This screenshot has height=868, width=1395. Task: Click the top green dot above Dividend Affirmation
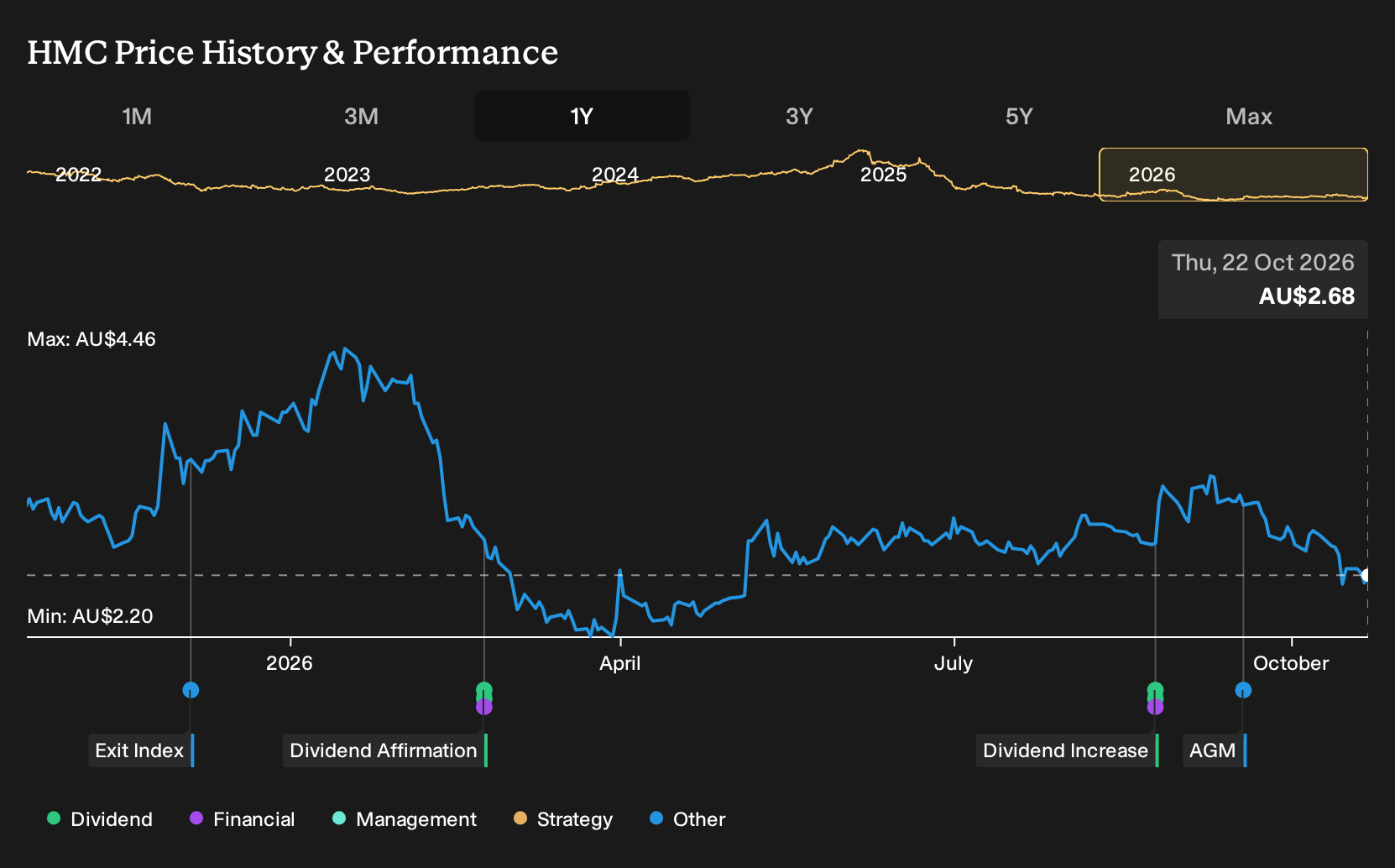[x=484, y=691]
